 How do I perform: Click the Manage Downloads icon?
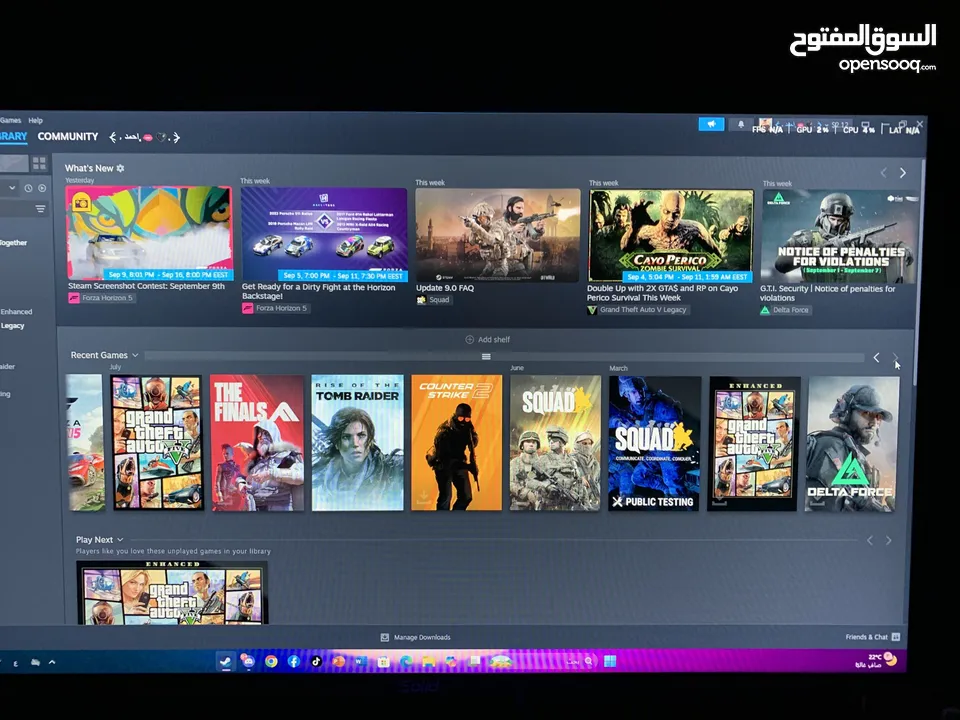tap(384, 637)
